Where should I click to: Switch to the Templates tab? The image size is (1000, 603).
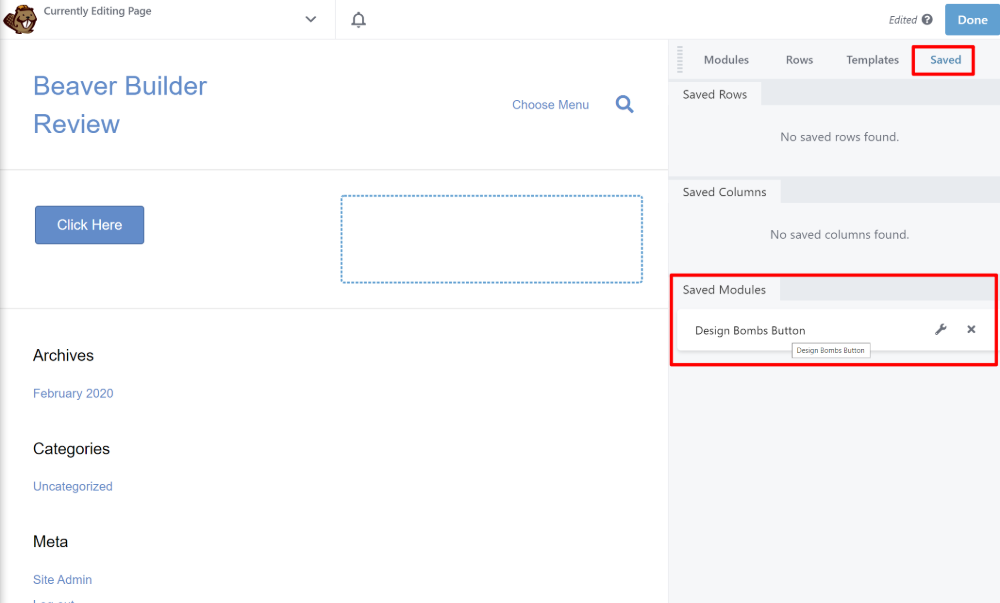(x=872, y=60)
